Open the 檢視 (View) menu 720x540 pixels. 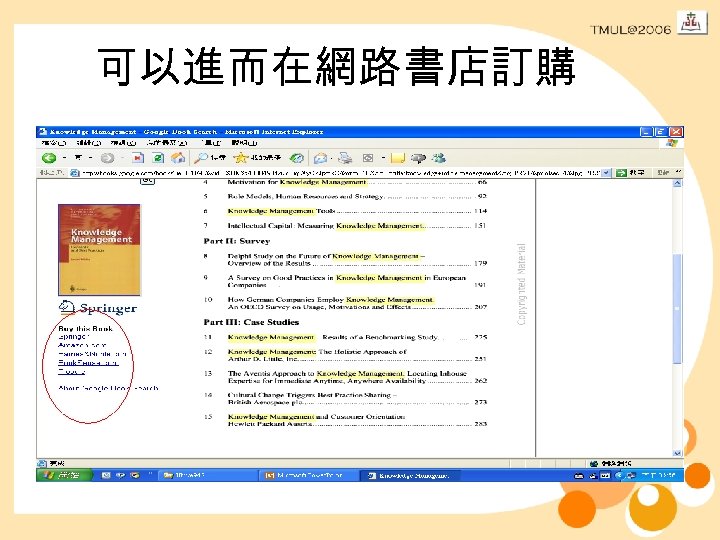[x=124, y=143]
